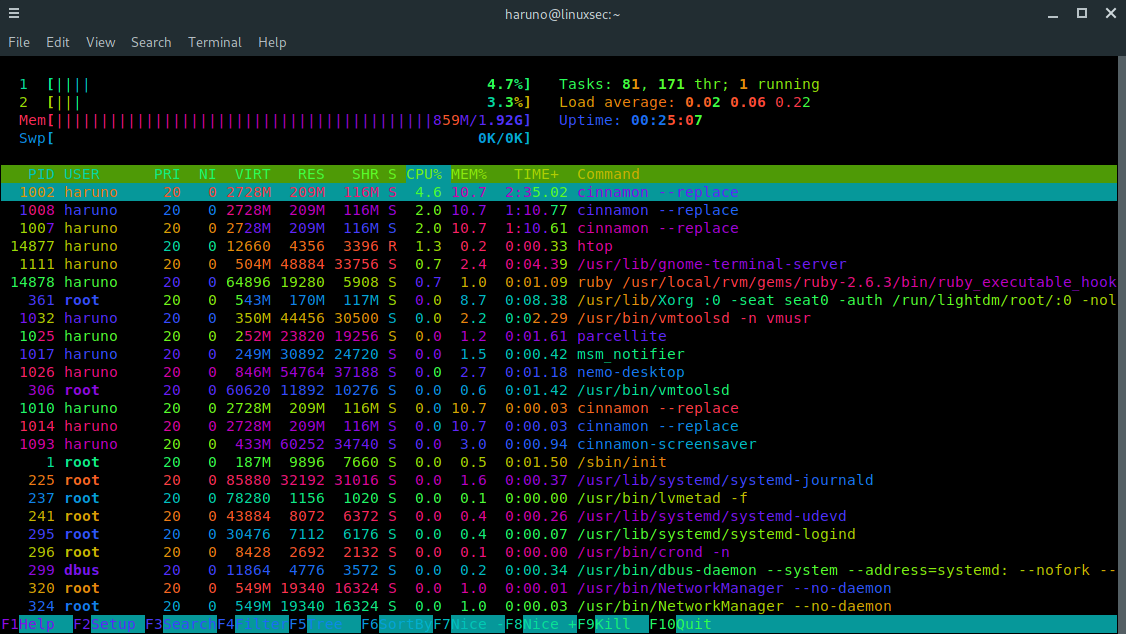
Task: Select the htop process row
Action: (300, 245)
